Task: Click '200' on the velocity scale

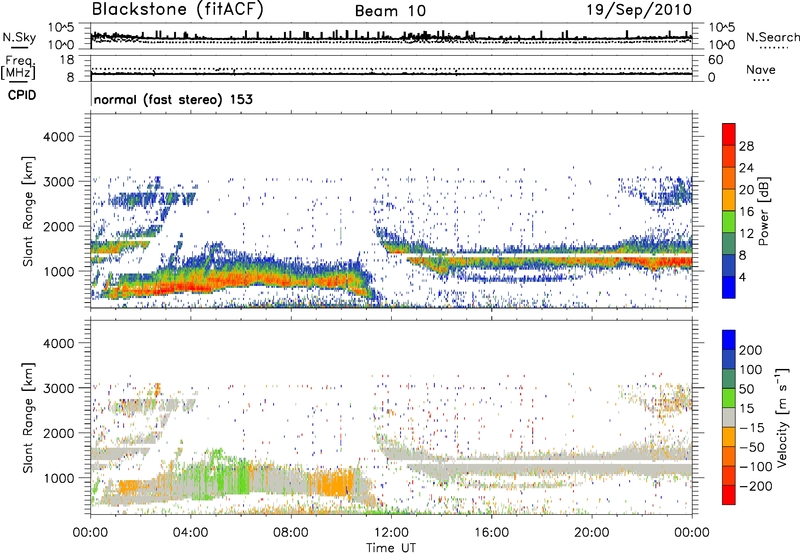Action: point(751,350)
